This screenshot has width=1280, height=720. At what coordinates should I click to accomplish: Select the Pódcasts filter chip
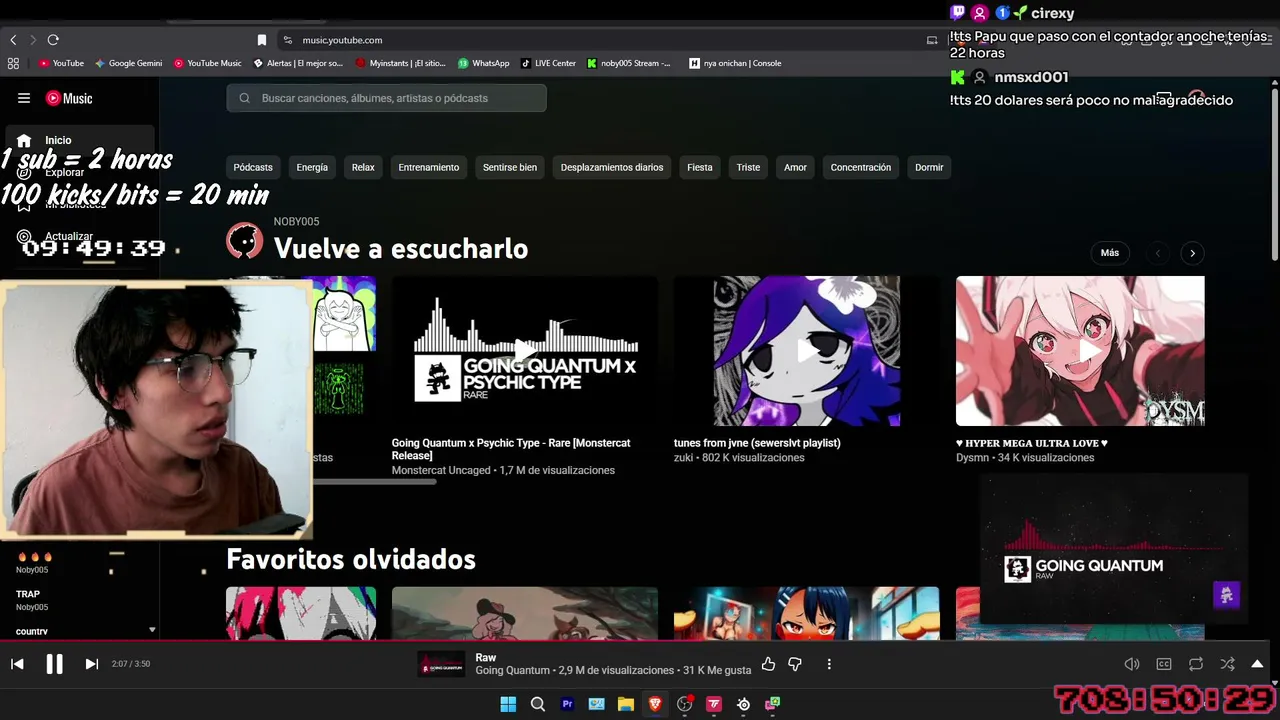coord(253,167)
